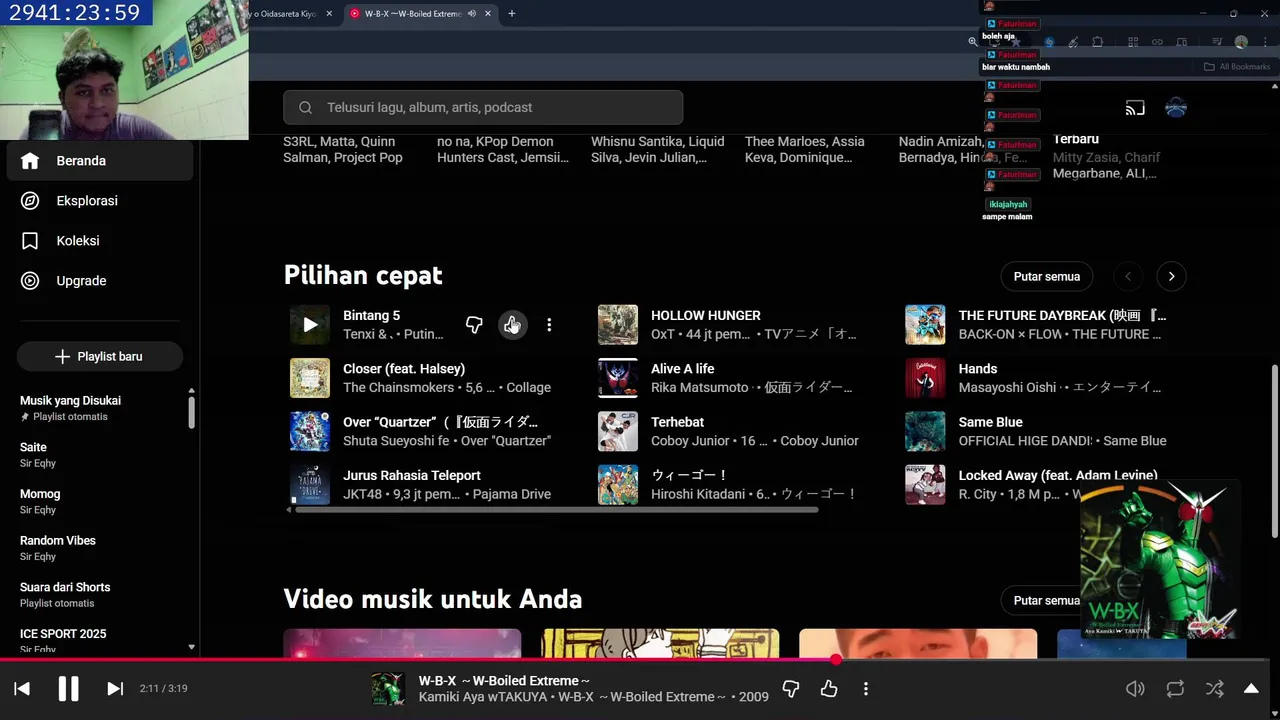Like the Bintang 5 track

pyautogui.click(x=512, y=325)
